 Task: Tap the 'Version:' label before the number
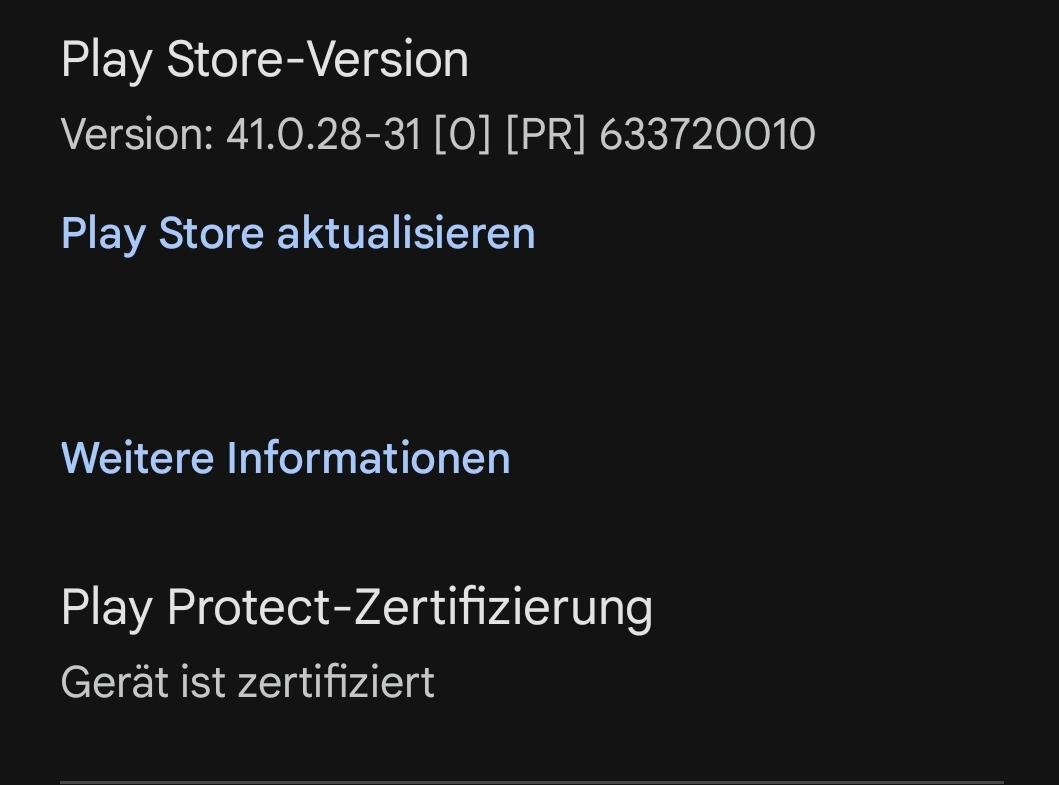point(137,135)
